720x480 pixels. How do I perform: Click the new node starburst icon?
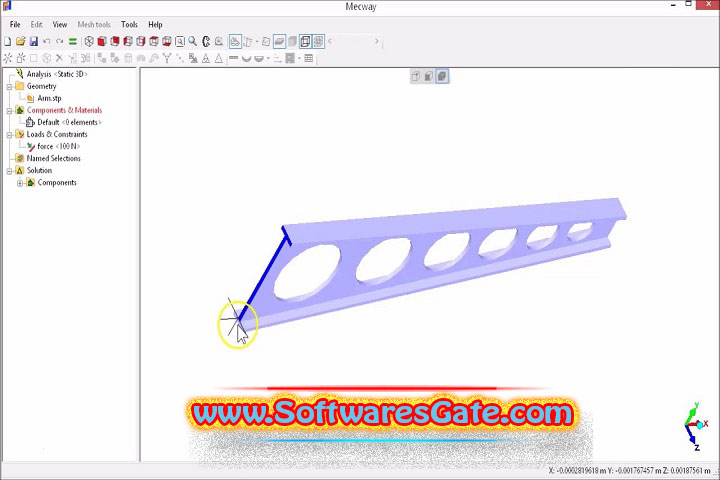tap(8, 58)
